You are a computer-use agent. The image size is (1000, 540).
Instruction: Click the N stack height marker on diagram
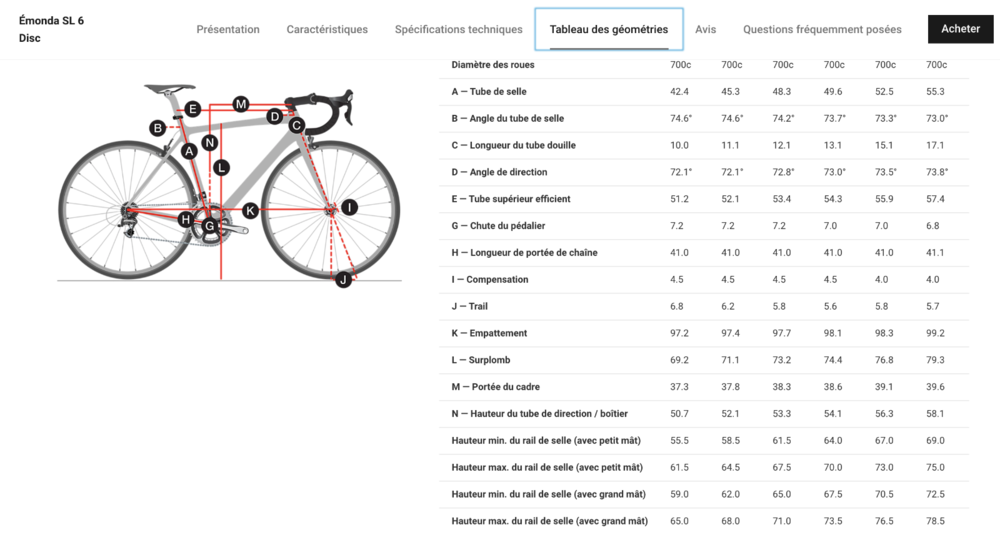point(209,142)
